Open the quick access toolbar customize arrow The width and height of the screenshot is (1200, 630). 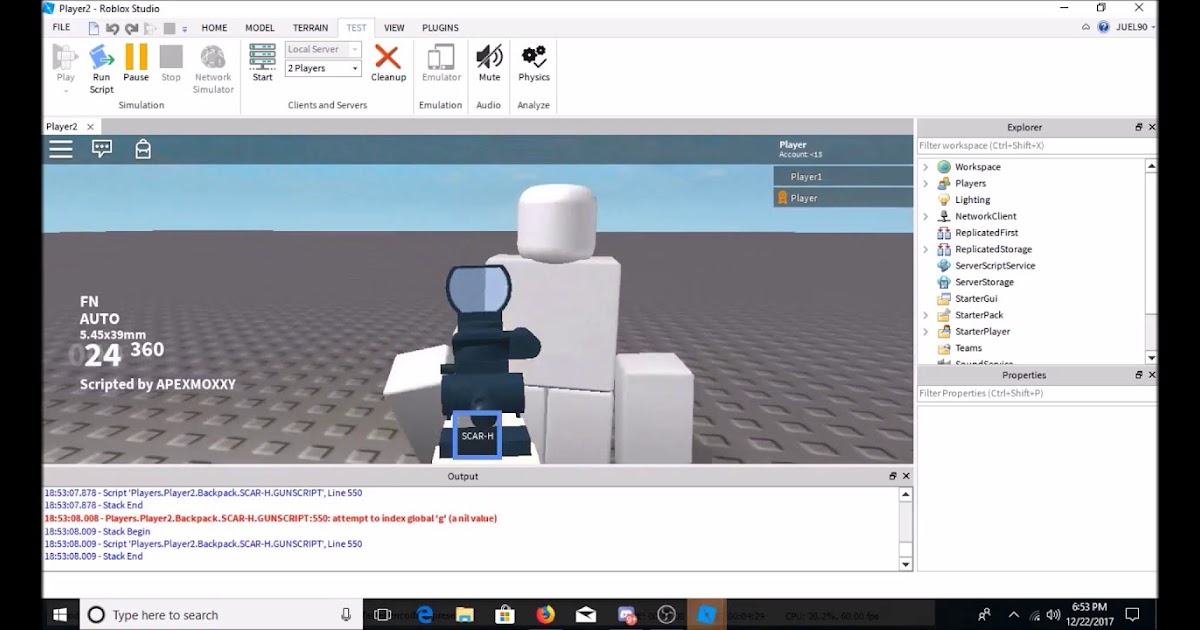(185, 28)
